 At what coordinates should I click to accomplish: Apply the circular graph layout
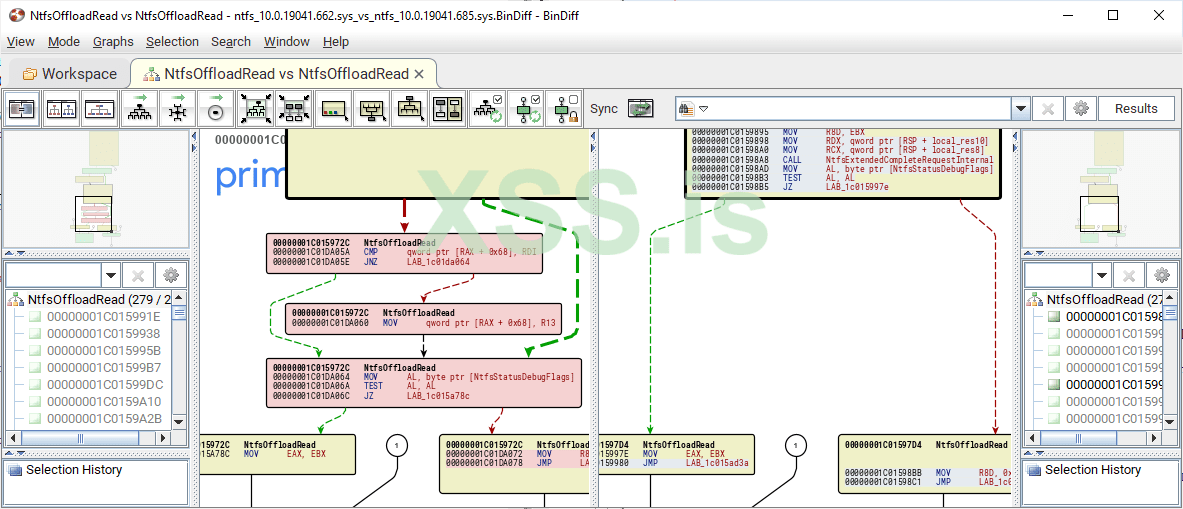215,109
